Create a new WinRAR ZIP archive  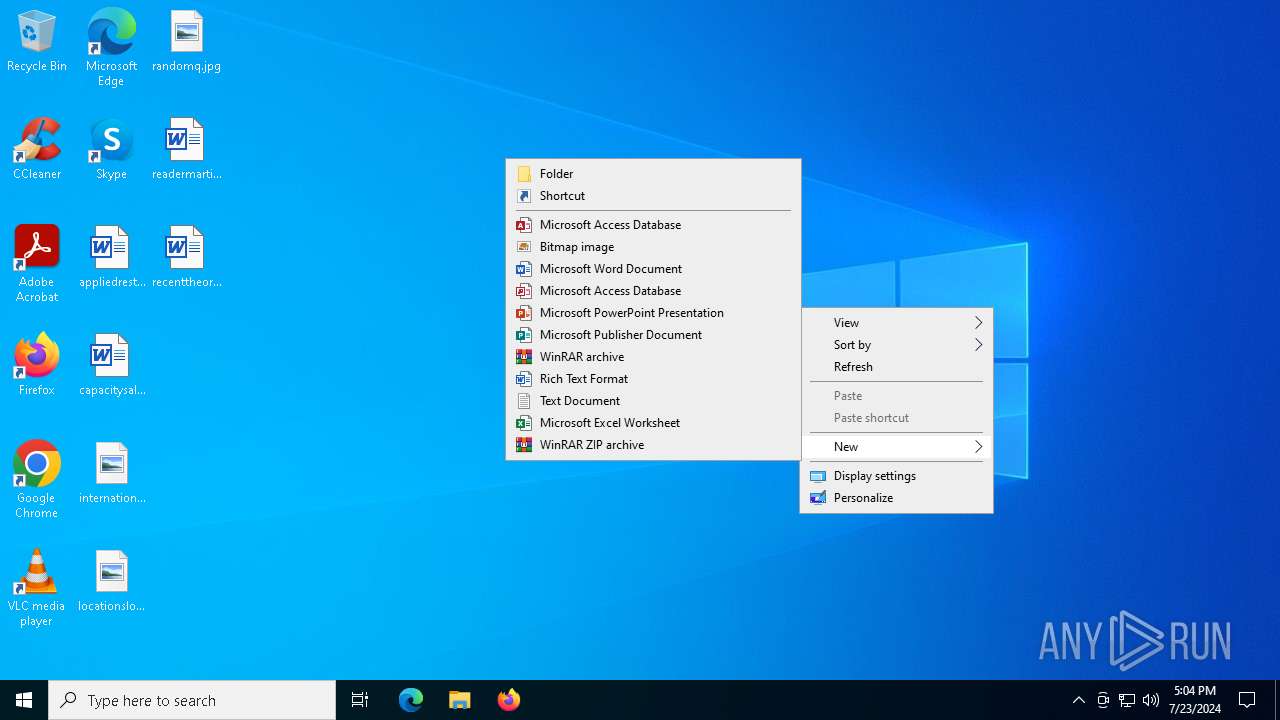pyautogui.click(x=653, y=445)
